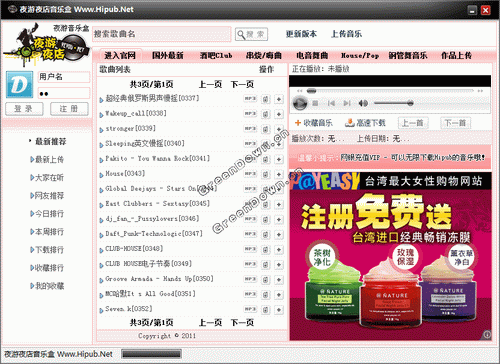The height and width of the screenshot is (364, 500).
Task: Click the document icon beside MP3 for MC哈默It's All Good[0351]
Action: click(x=266, y=295)
